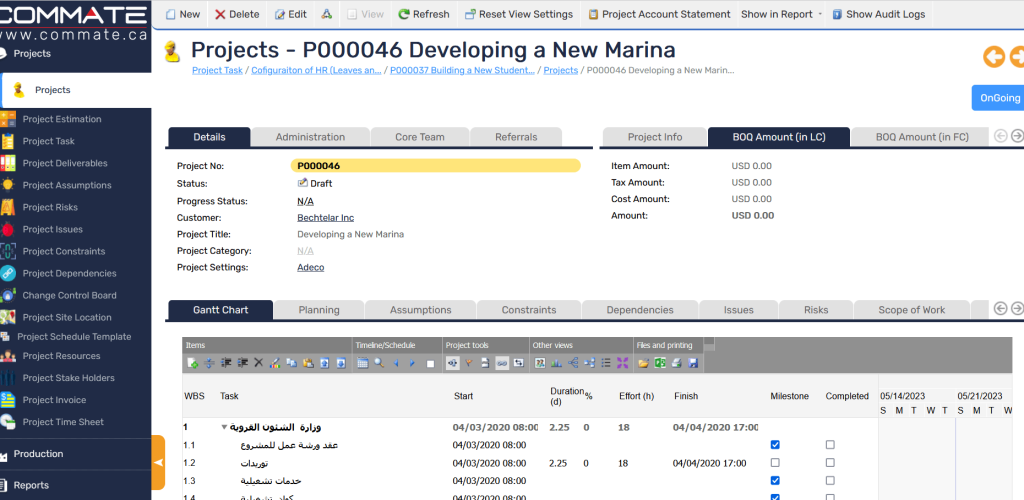This screenshot has height=500, width=1024.
Task: Click the New button in the toolbar
Action: (x=183, y=14)
